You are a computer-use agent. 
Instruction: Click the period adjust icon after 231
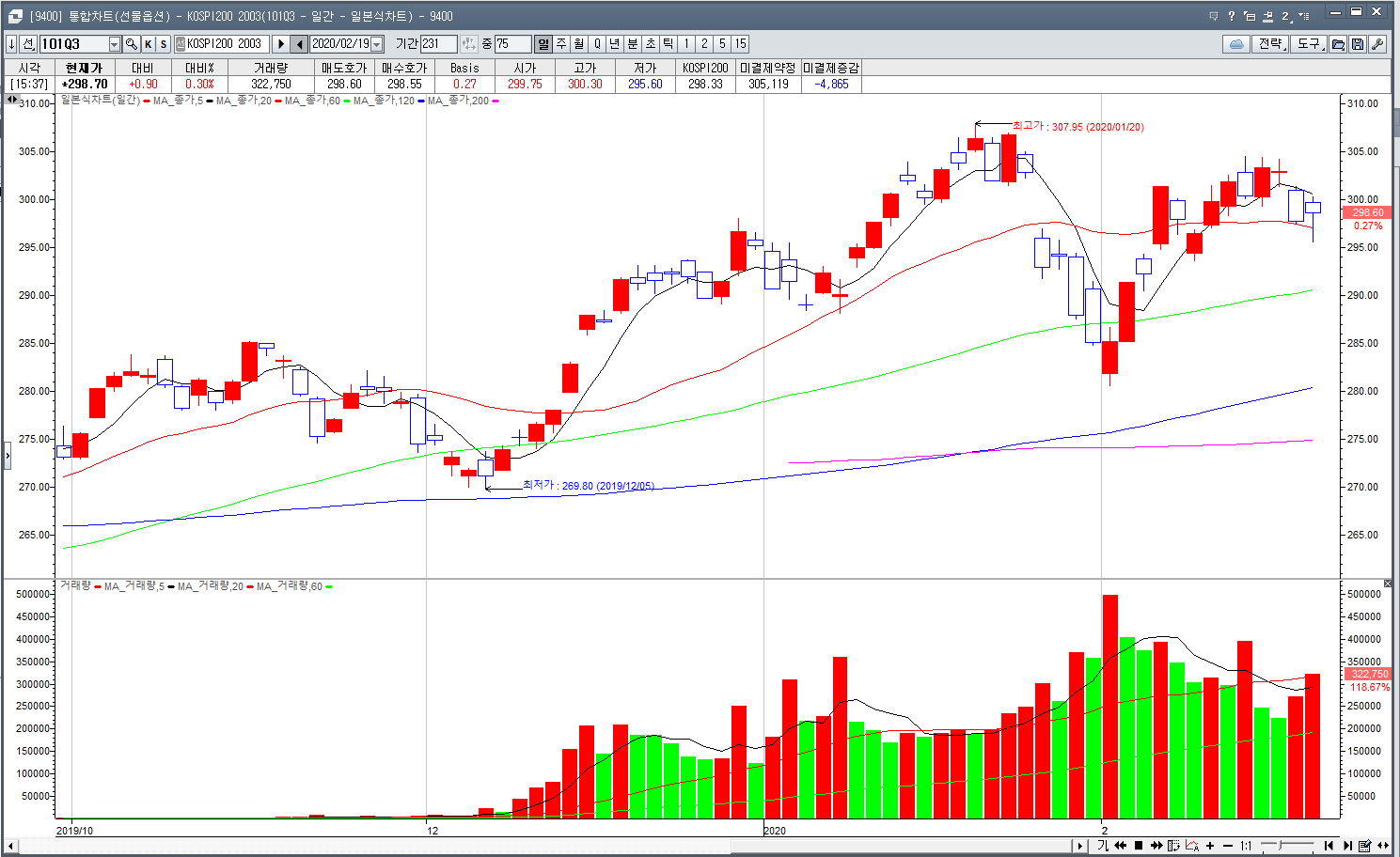(x=468, y=44)
